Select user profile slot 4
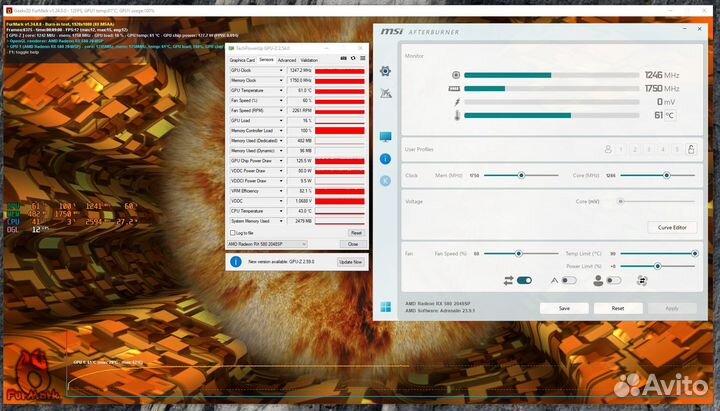This screenshot has width=720, height=411. click(663, 149)
